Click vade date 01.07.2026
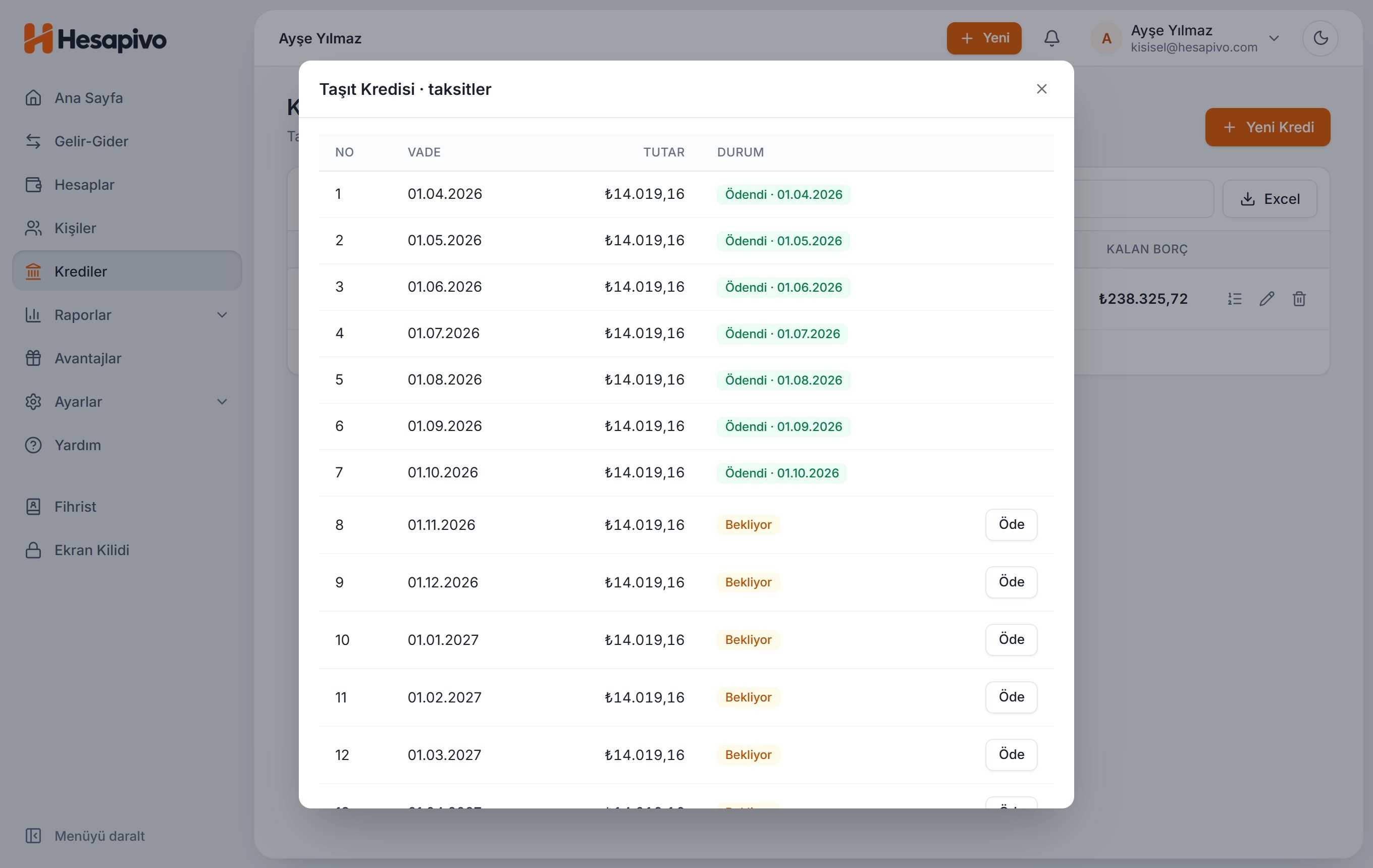 pos(444,334)
